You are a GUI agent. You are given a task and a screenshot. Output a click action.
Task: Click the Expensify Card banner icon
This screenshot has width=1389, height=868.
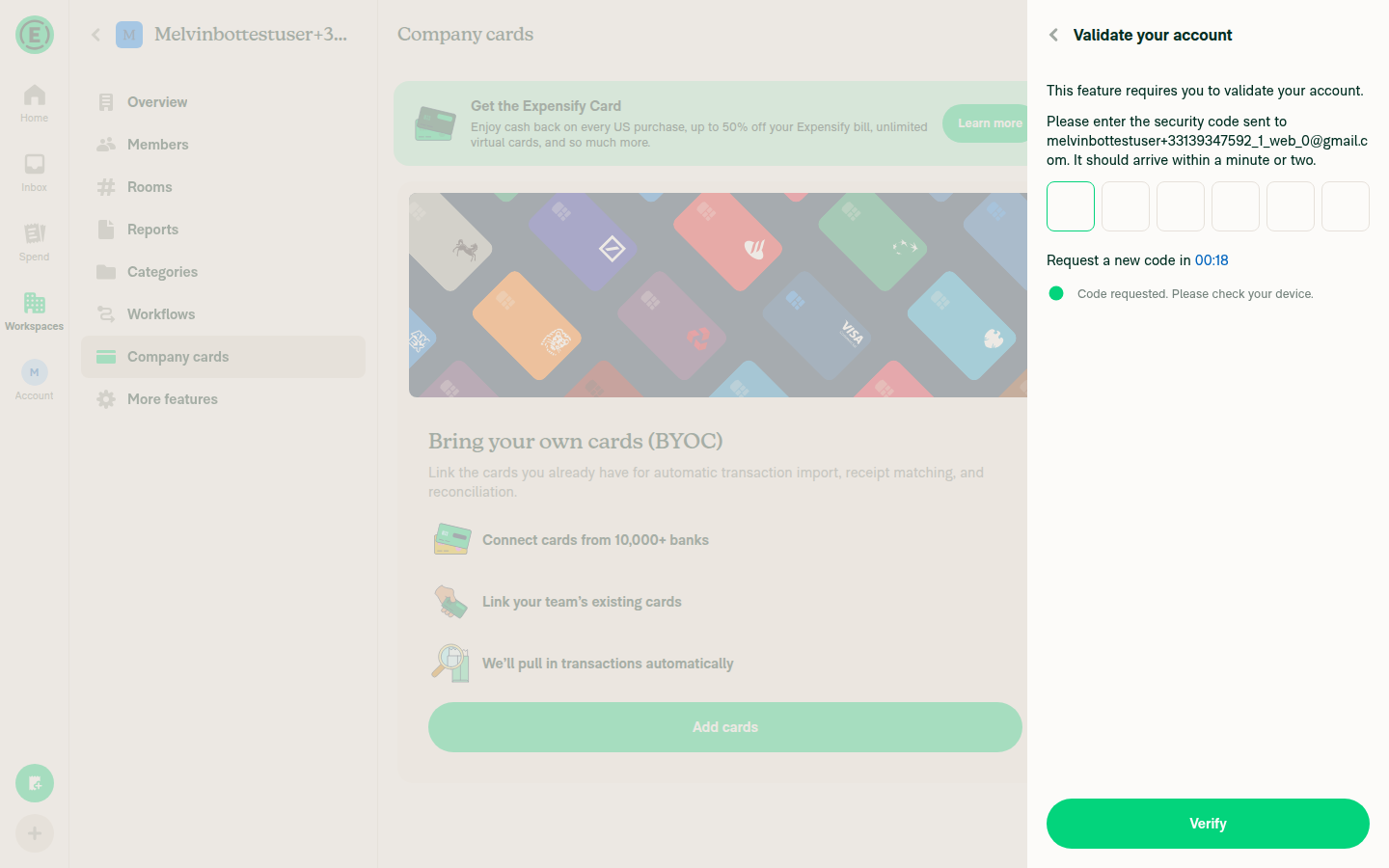point(435,123)
